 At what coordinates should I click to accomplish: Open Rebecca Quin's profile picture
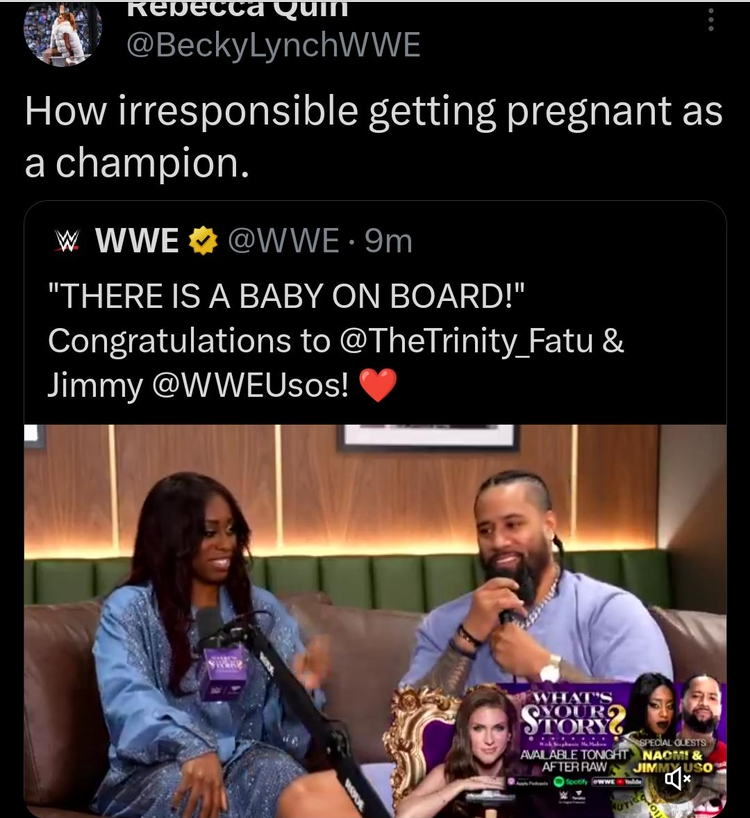point(63,34)
